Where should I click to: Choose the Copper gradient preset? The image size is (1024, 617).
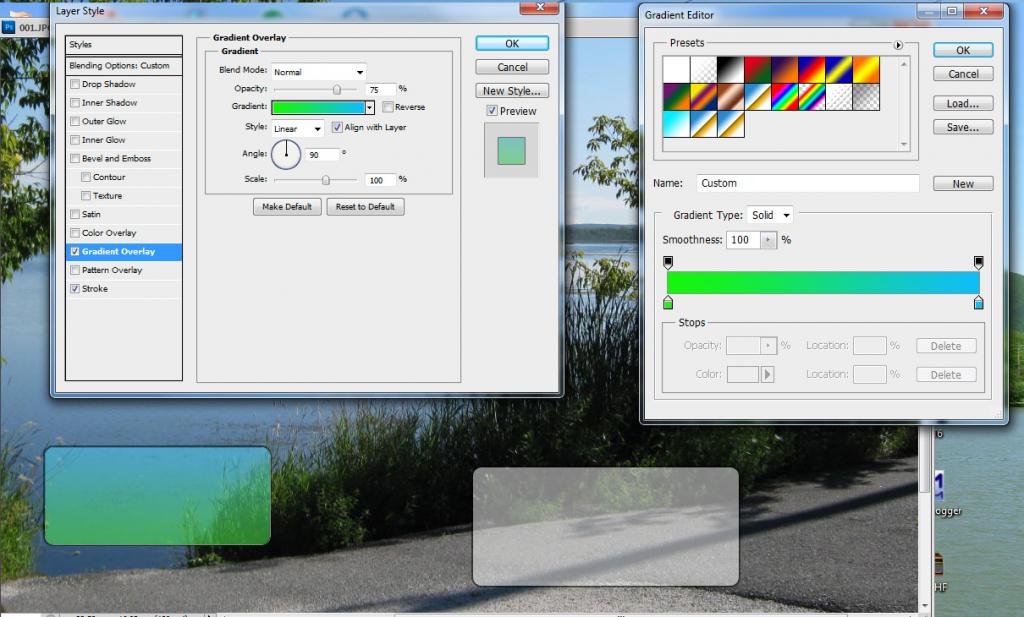tap(730, 97)
